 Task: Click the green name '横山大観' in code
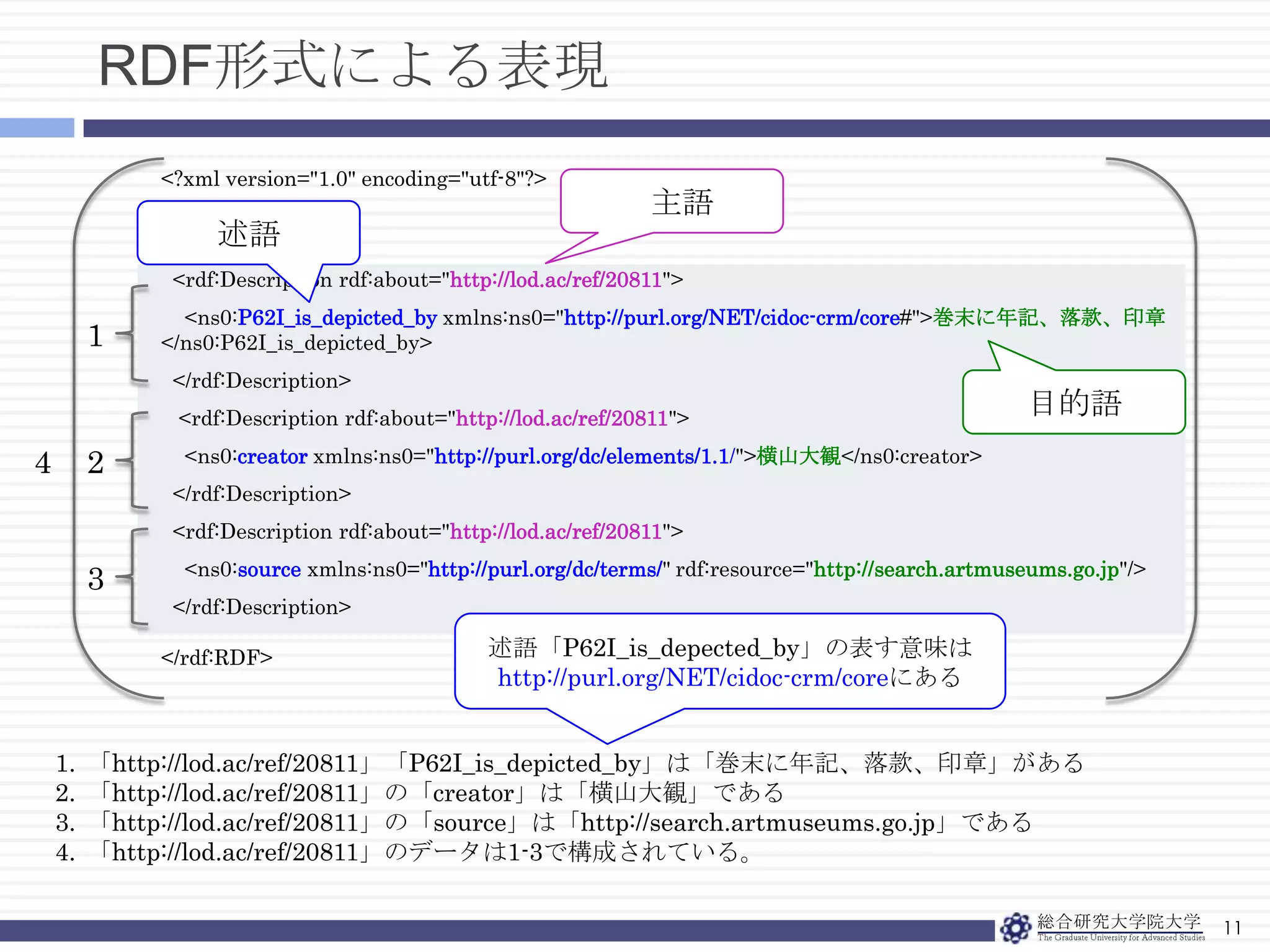pyautogui.click(x=799, y=456)
